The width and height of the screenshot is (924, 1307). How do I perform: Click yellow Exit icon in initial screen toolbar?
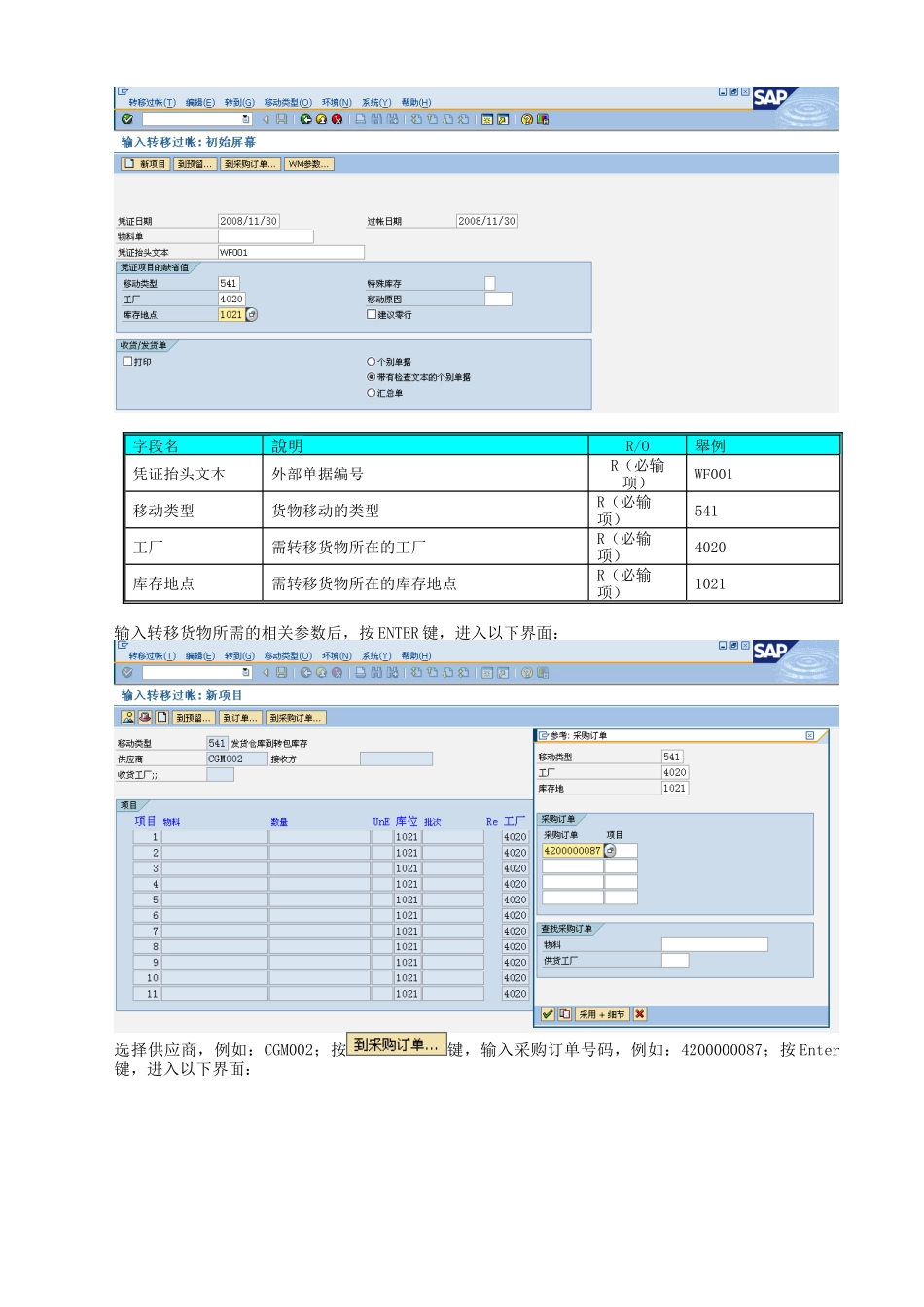coord(322,119)
